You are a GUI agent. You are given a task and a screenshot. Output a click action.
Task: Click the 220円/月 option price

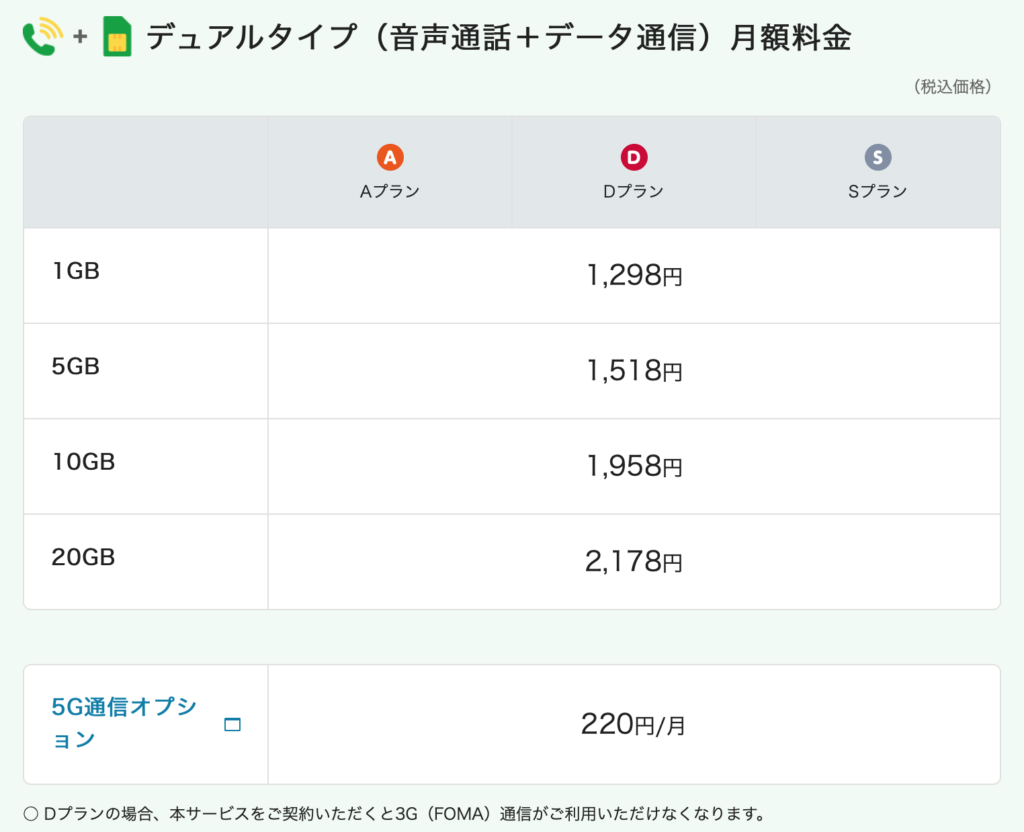point(633,724)
